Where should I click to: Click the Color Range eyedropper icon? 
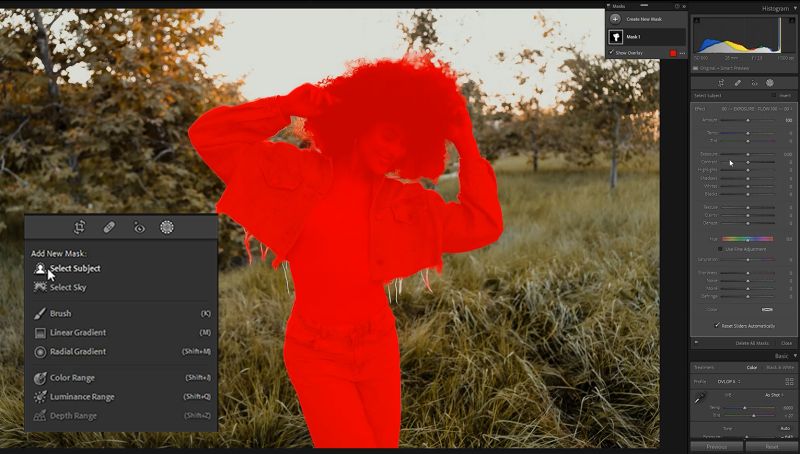(x=40, y=378)
